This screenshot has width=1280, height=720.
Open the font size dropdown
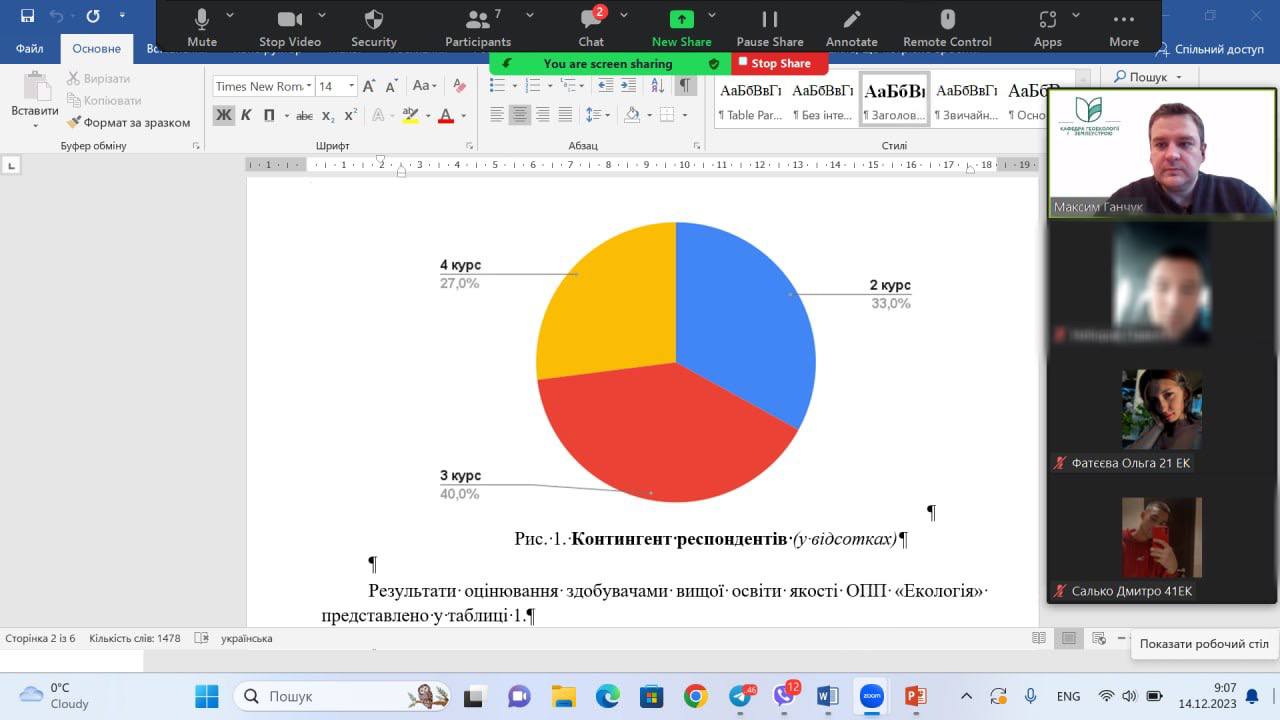click(351, 87)
